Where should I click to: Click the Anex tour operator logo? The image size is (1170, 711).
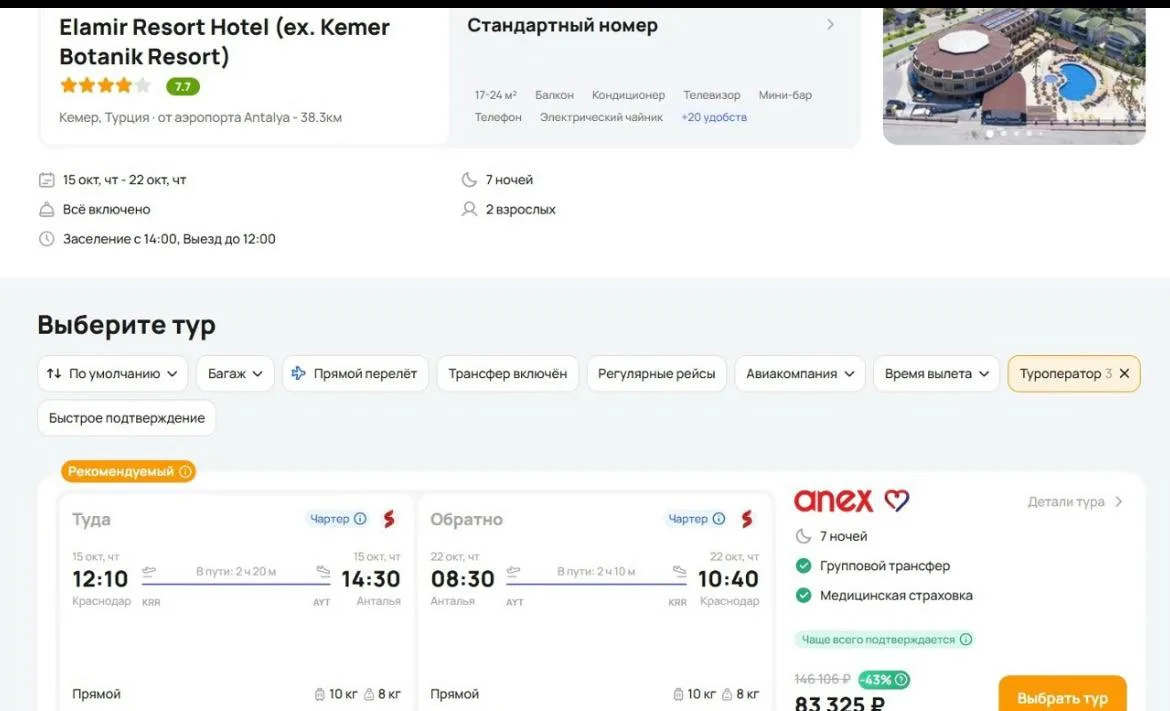pyautogui.click(x=851, y=501)
